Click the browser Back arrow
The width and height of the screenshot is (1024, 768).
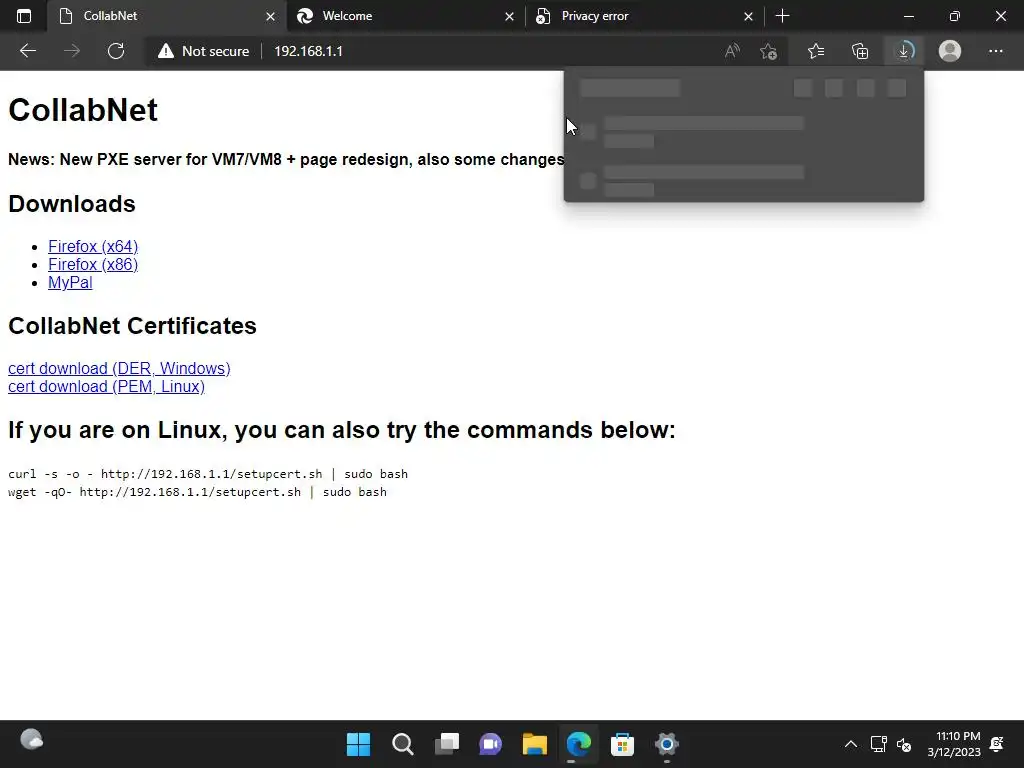click(x=27, y=51)
